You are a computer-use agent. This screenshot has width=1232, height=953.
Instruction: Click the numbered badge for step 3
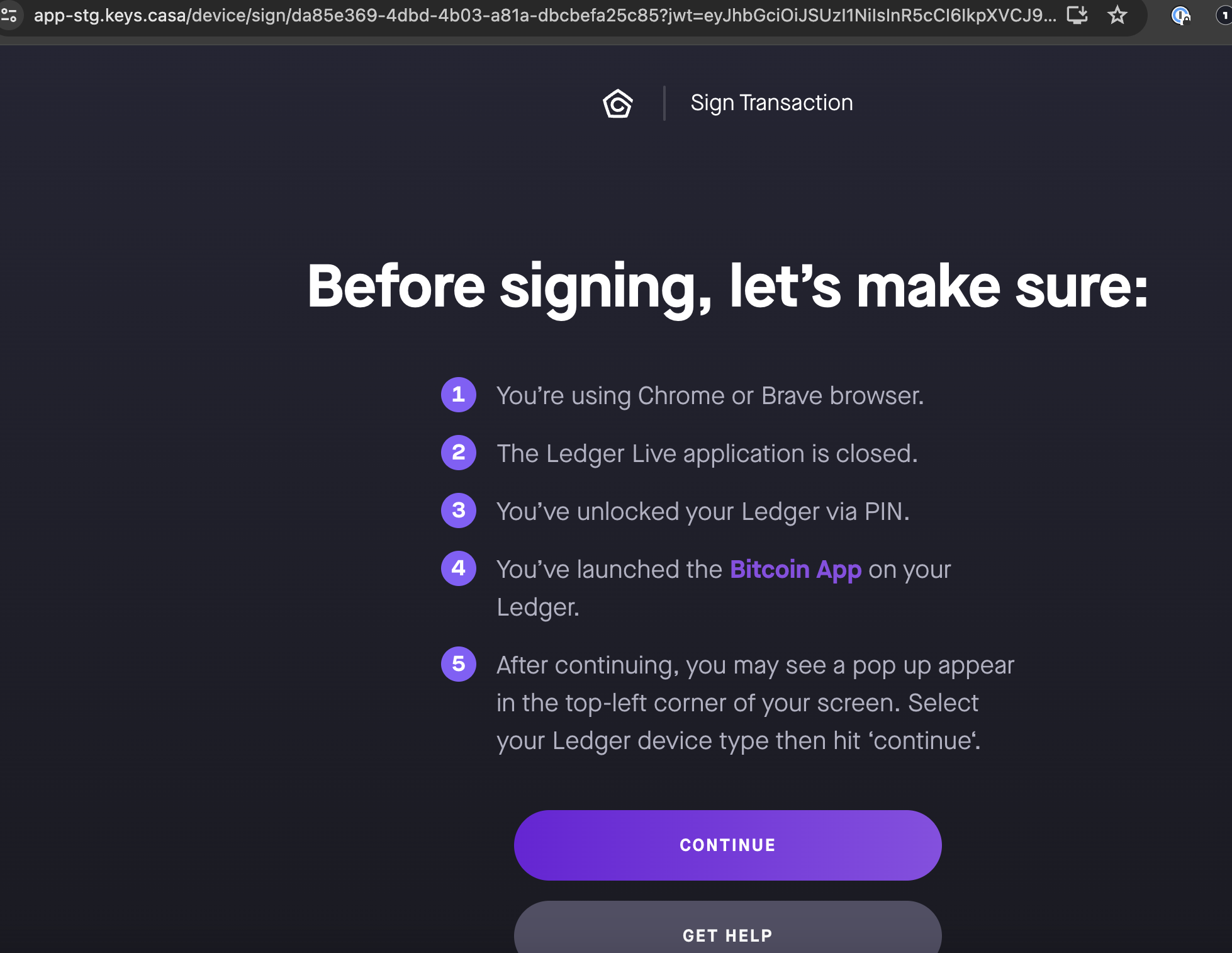tap(459, 511)
